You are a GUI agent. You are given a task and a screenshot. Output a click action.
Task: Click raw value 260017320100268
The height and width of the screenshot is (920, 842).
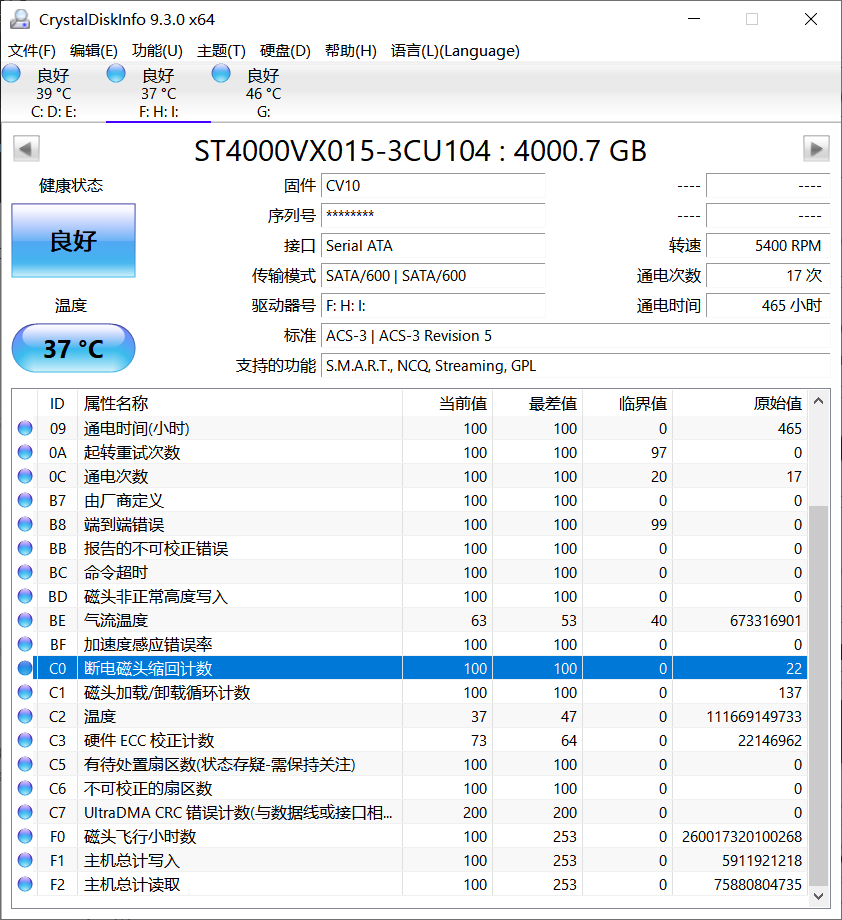742,836
